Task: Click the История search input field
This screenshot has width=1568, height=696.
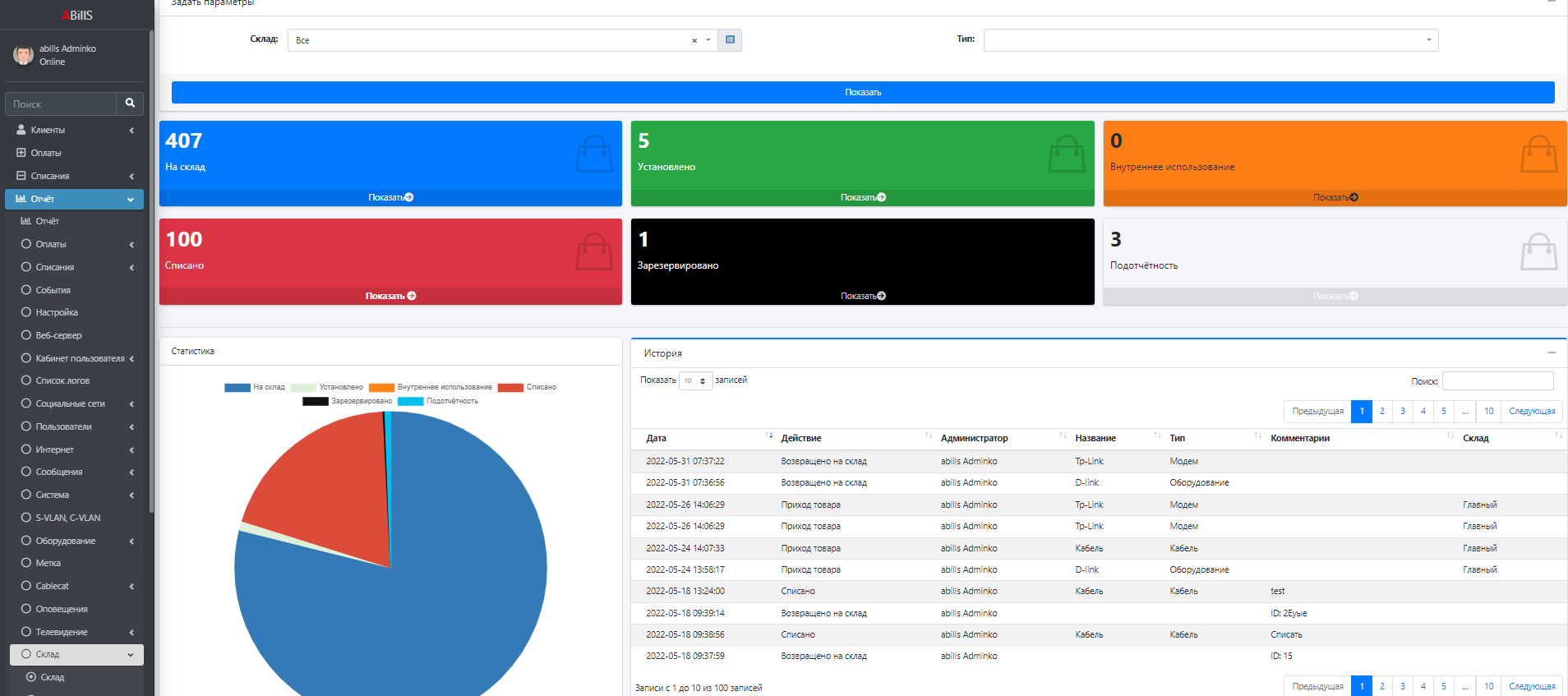Action: (x=1497, y=380)
